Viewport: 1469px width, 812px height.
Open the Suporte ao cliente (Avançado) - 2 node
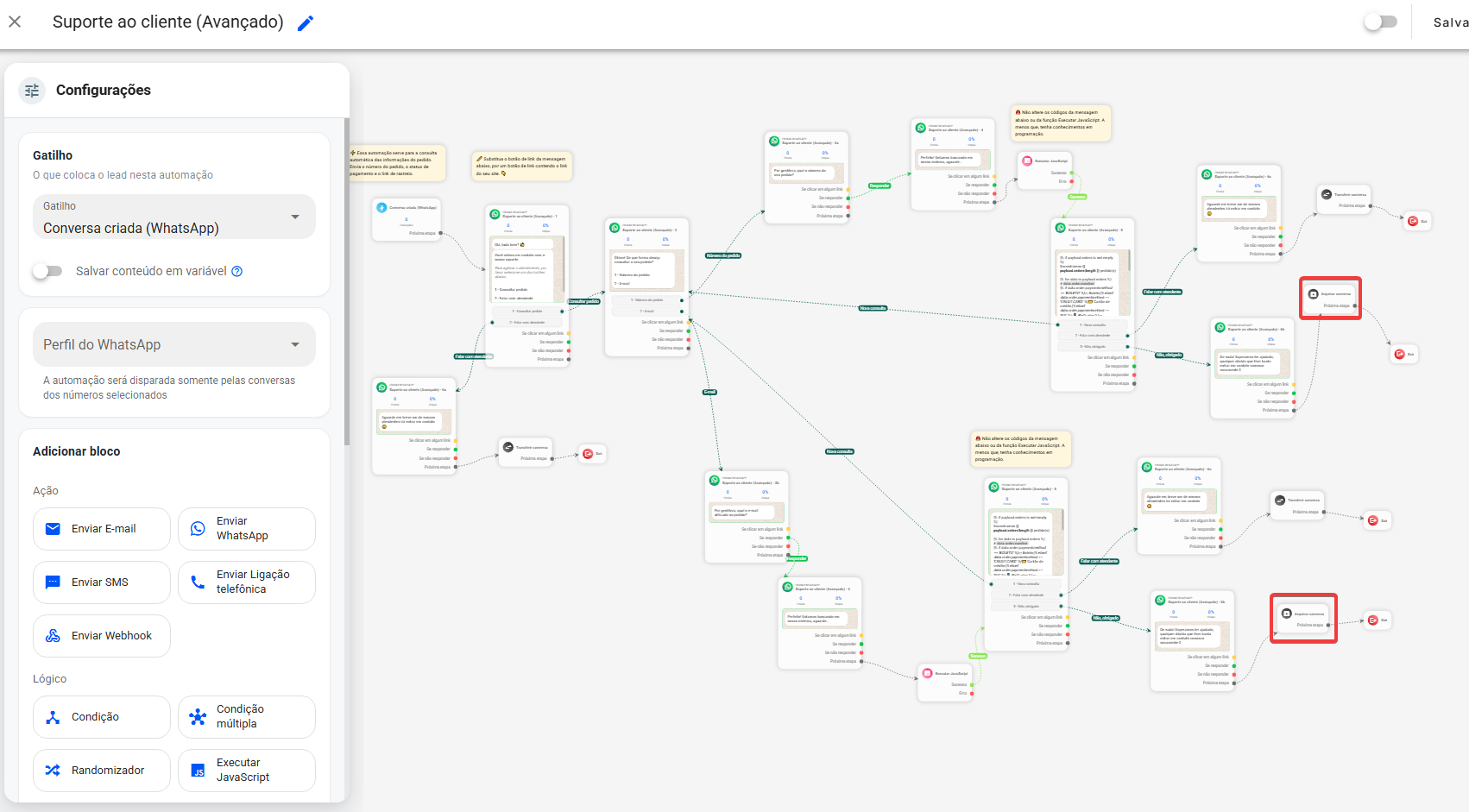tap(646, 286)
